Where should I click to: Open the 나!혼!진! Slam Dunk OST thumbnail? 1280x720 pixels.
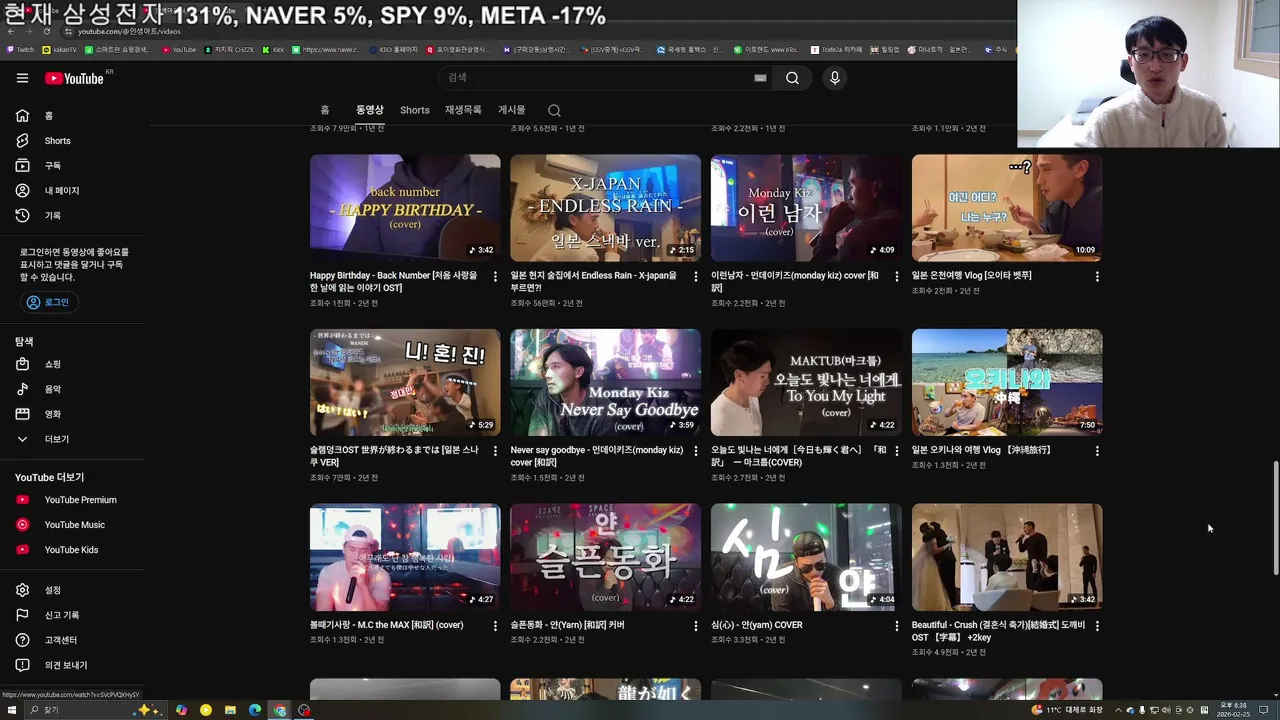click(405, 383)
